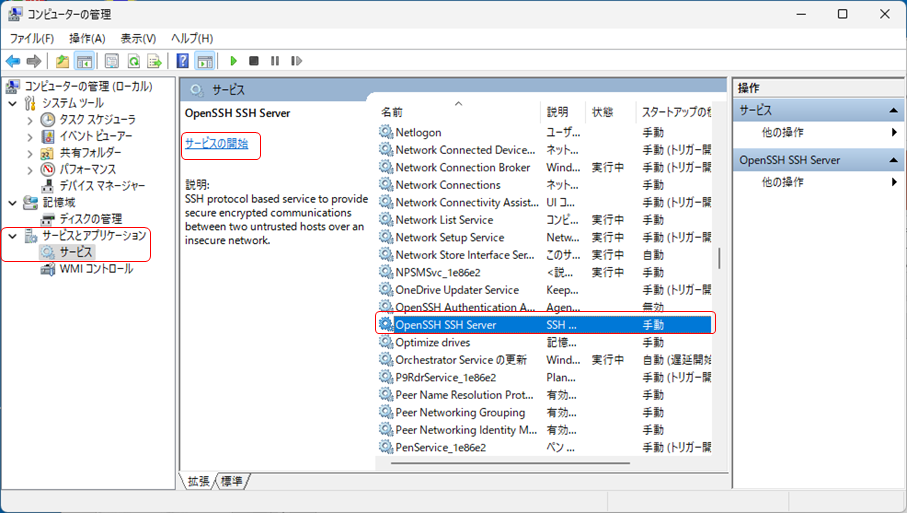Select the OpenSSH SSH Server service row
This screenshot has height=513, width=907.
point(445,325)
